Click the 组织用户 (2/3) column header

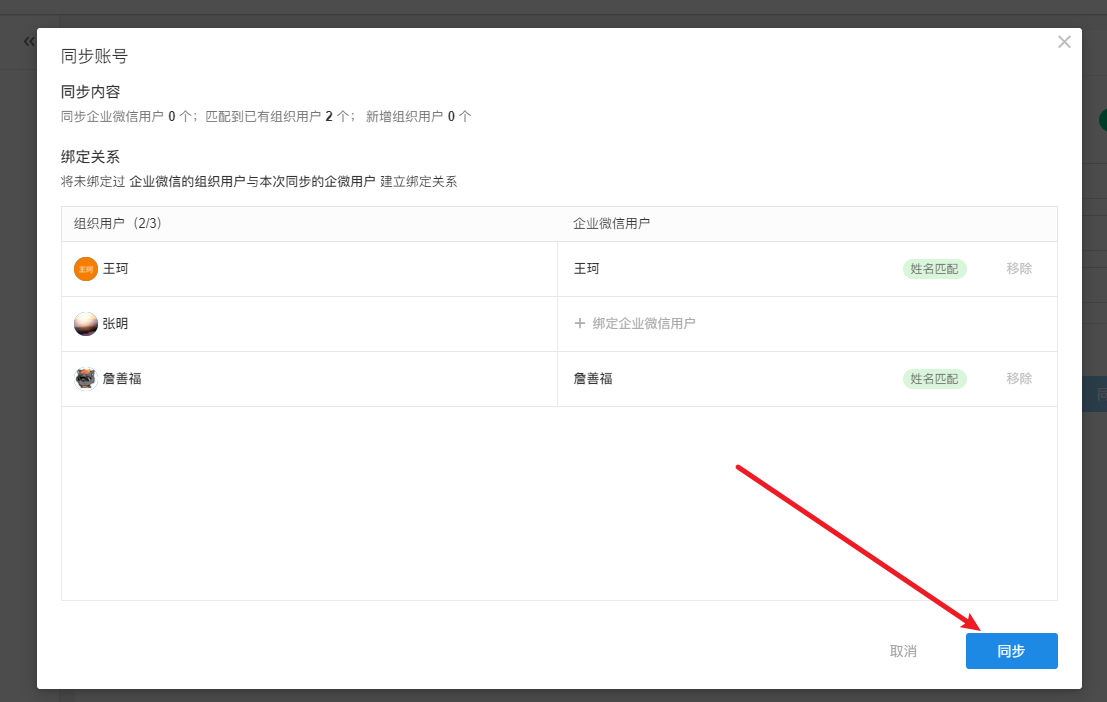[118, 224]
